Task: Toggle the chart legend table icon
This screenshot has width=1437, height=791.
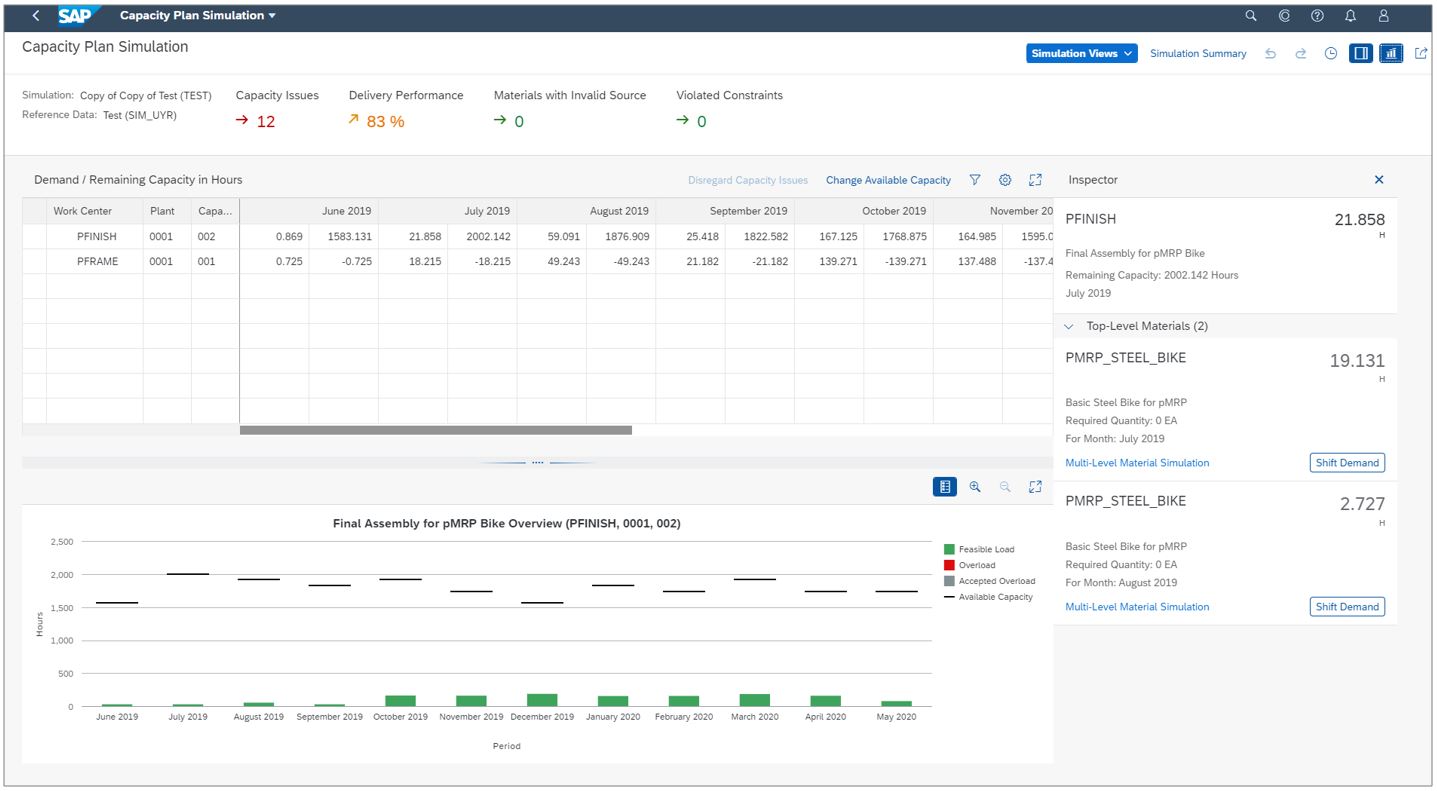Action: (945, 486)
